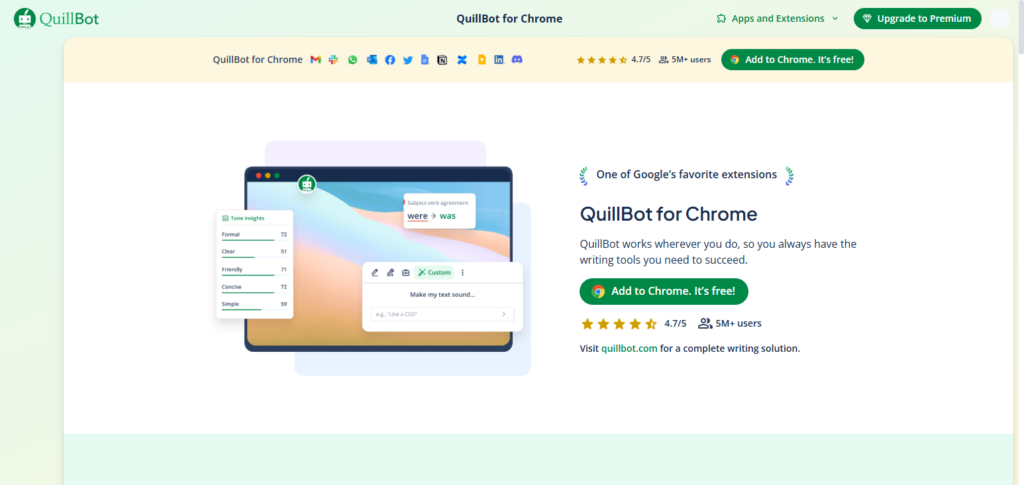Click the Formal tone score bar
This screenshot has height=485, width=1024.
pyautogui.click(x=248, y=240)
